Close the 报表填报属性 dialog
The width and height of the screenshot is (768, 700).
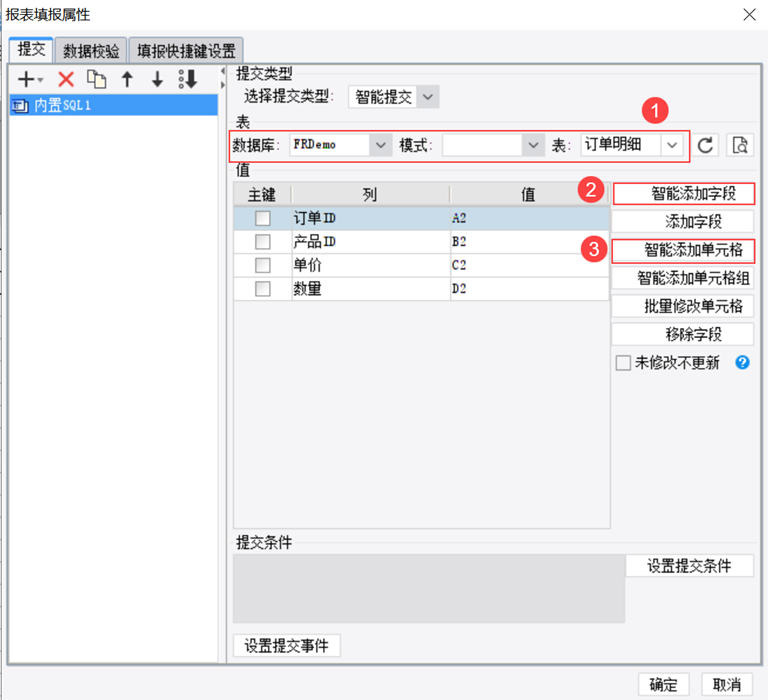click(749, 15)
